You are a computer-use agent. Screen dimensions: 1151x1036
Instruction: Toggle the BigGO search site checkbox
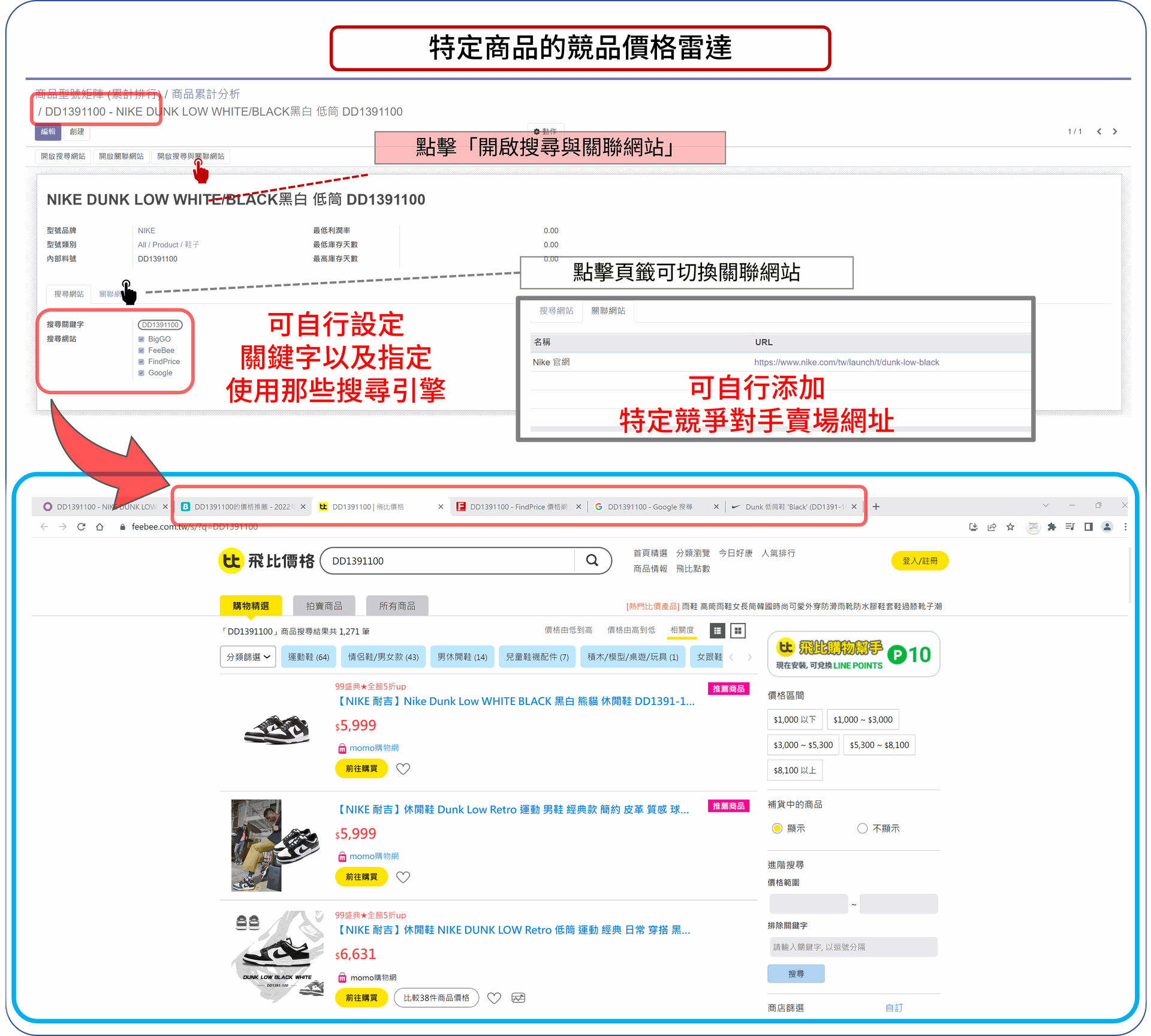[141, 339]
